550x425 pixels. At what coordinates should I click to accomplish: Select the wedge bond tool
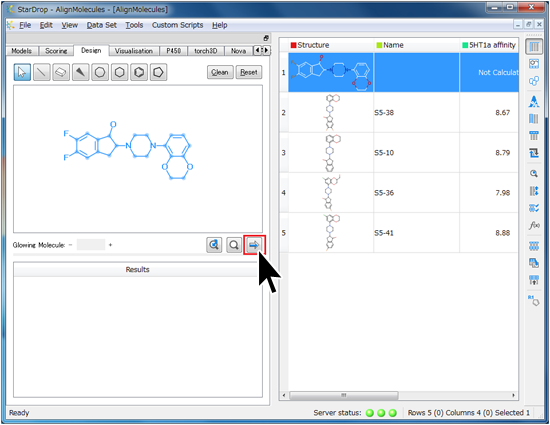[x=81, y=72]
